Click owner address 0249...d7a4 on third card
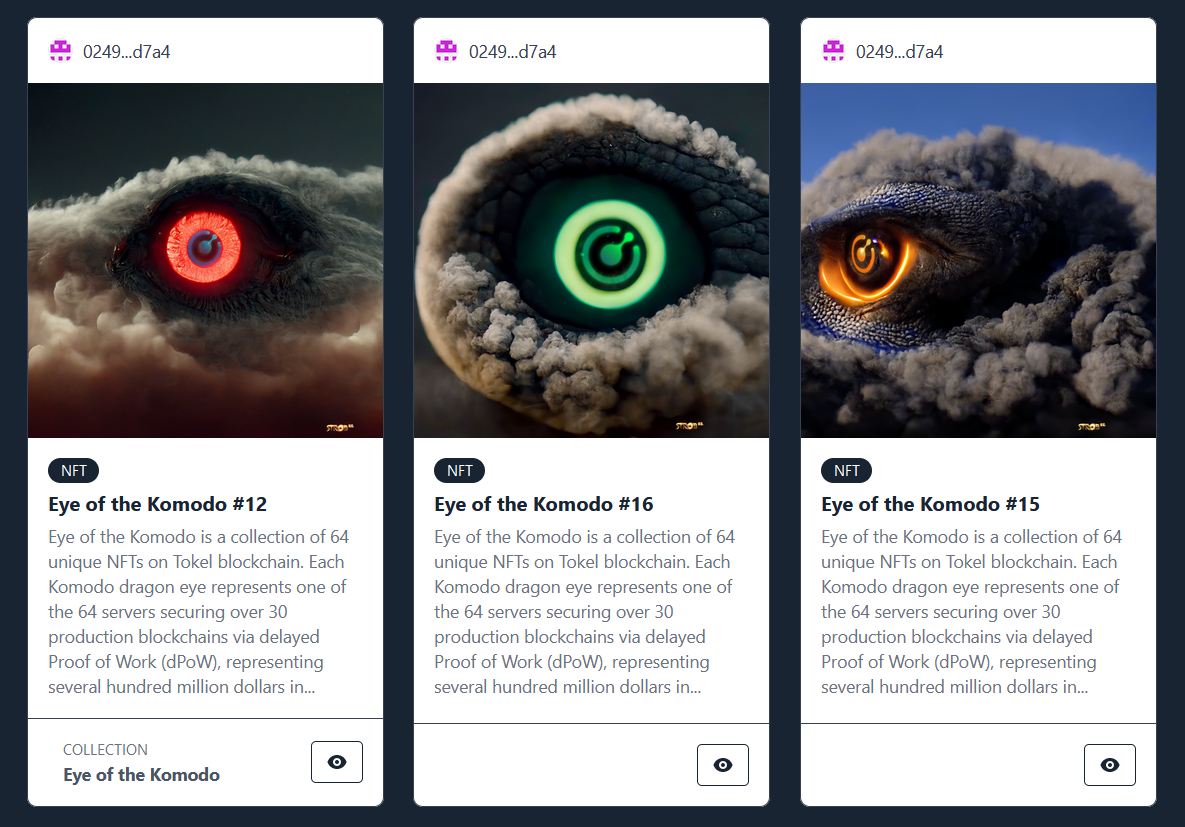Screen dimensions: 1185x827 pyautogui.click(x=899, y=52)
